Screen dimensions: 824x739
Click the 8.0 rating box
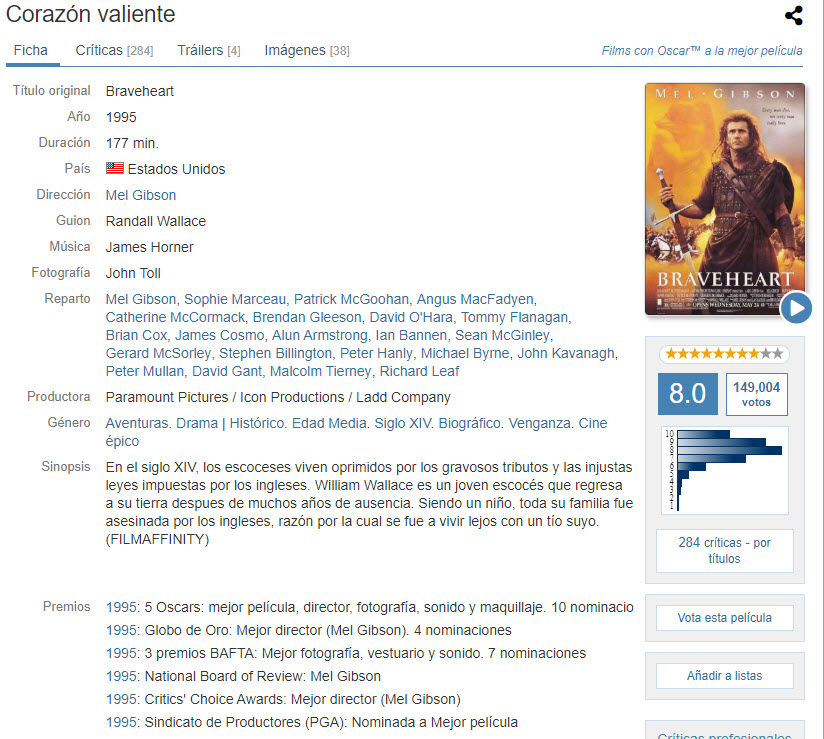click(687, 394)
